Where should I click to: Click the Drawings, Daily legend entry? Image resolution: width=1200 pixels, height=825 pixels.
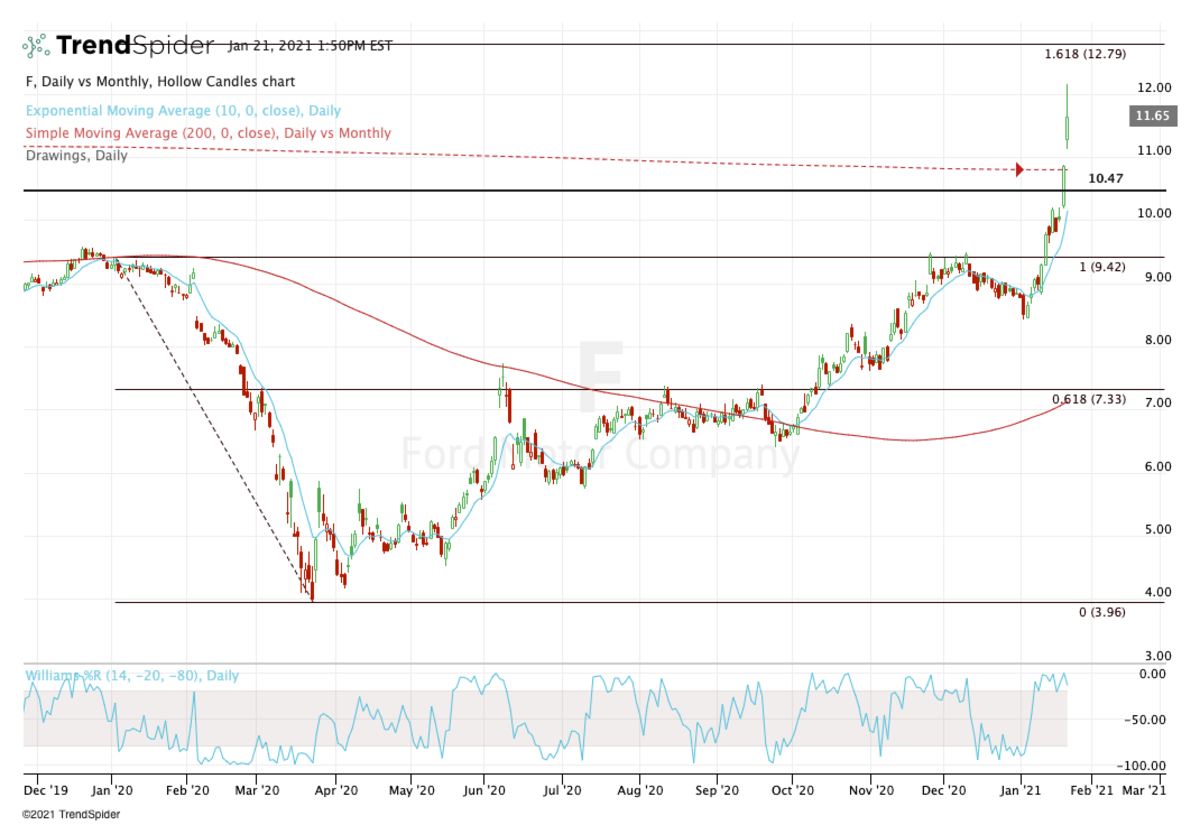[76, 155]
